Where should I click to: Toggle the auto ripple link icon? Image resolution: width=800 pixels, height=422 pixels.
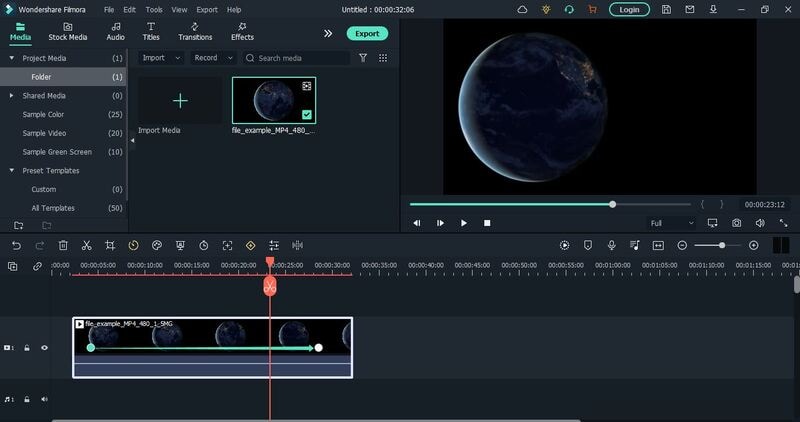(x=37, y=266)
